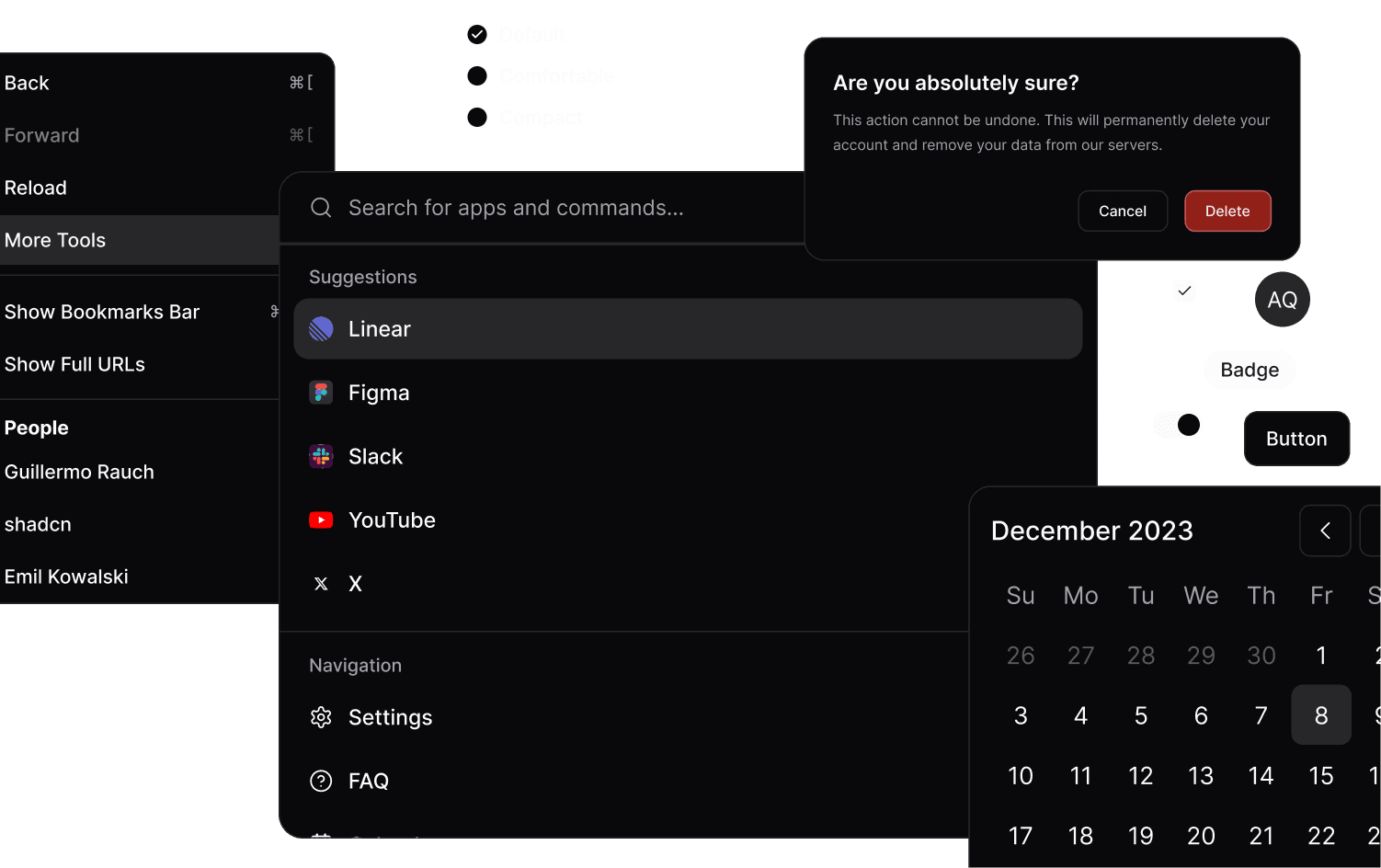Click the FAQ question mark icon
Viewport: 1381px width, 868px height.
tap(321, 781)
